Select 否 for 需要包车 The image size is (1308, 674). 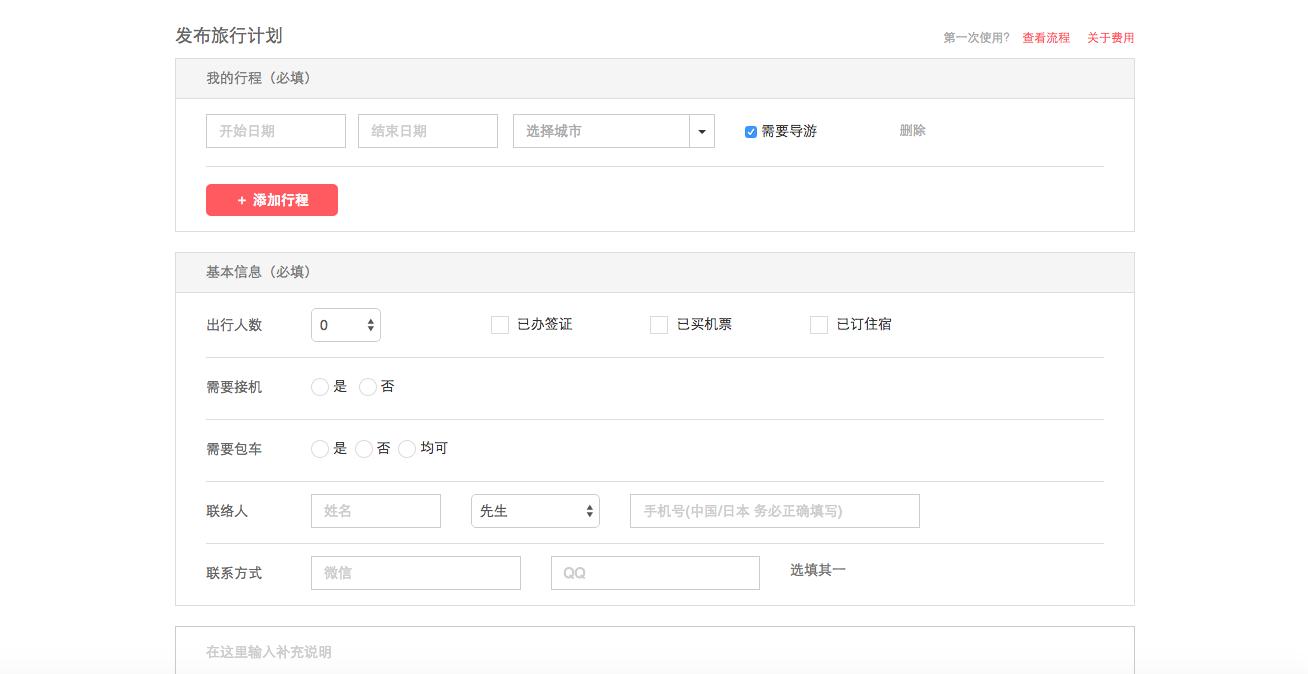click(364, 449)
